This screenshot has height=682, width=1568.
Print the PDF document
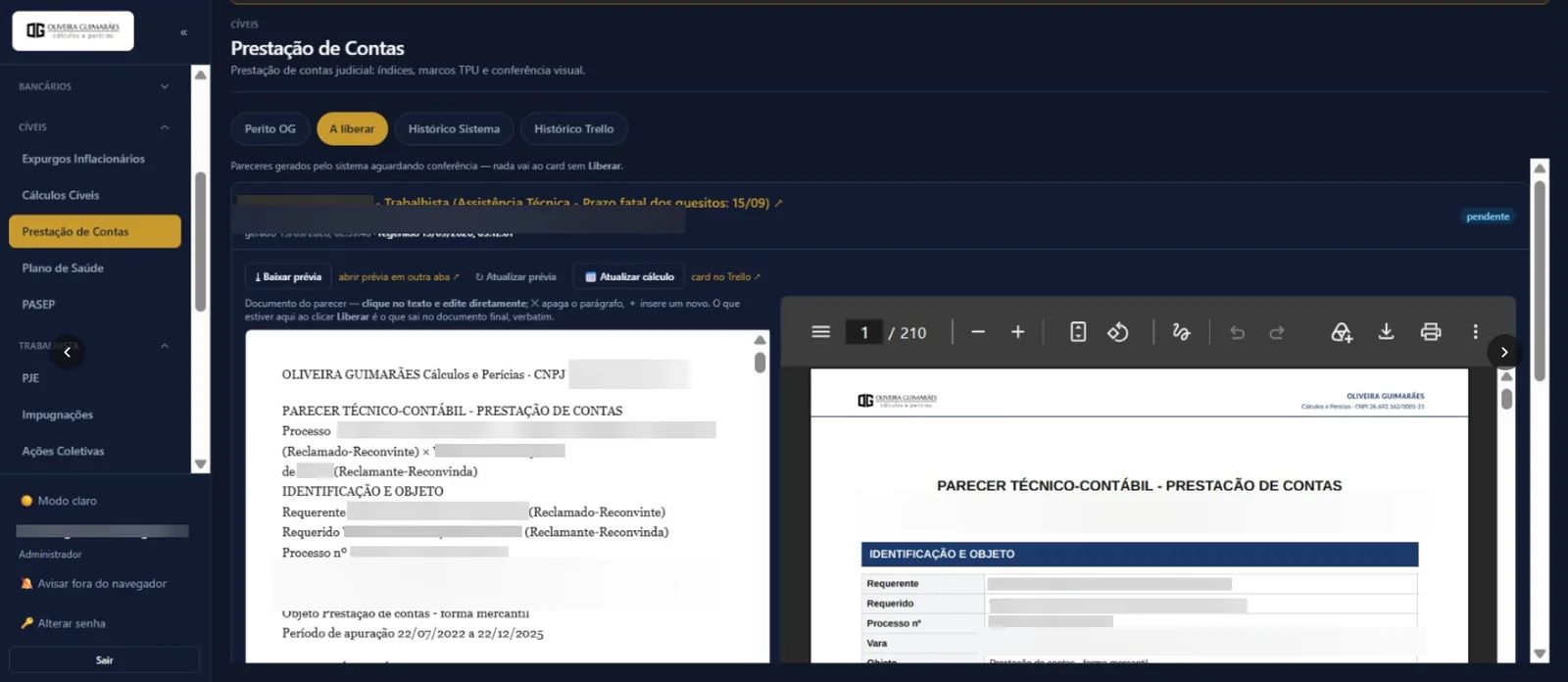(1431, 332)
